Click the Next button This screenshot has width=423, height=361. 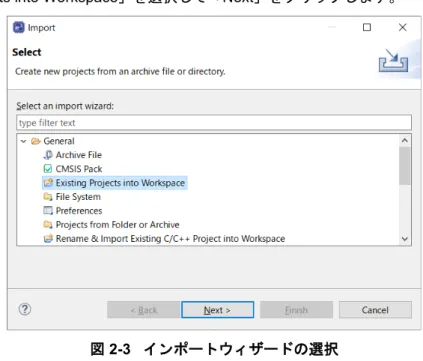point(217,310)
